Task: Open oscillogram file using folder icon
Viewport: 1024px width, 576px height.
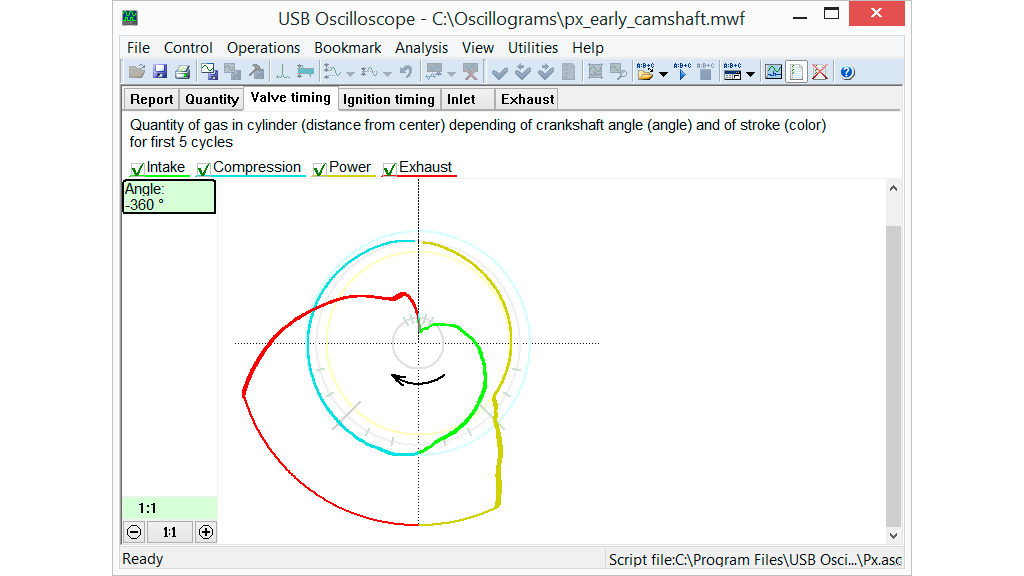Action: coord(136,72)
